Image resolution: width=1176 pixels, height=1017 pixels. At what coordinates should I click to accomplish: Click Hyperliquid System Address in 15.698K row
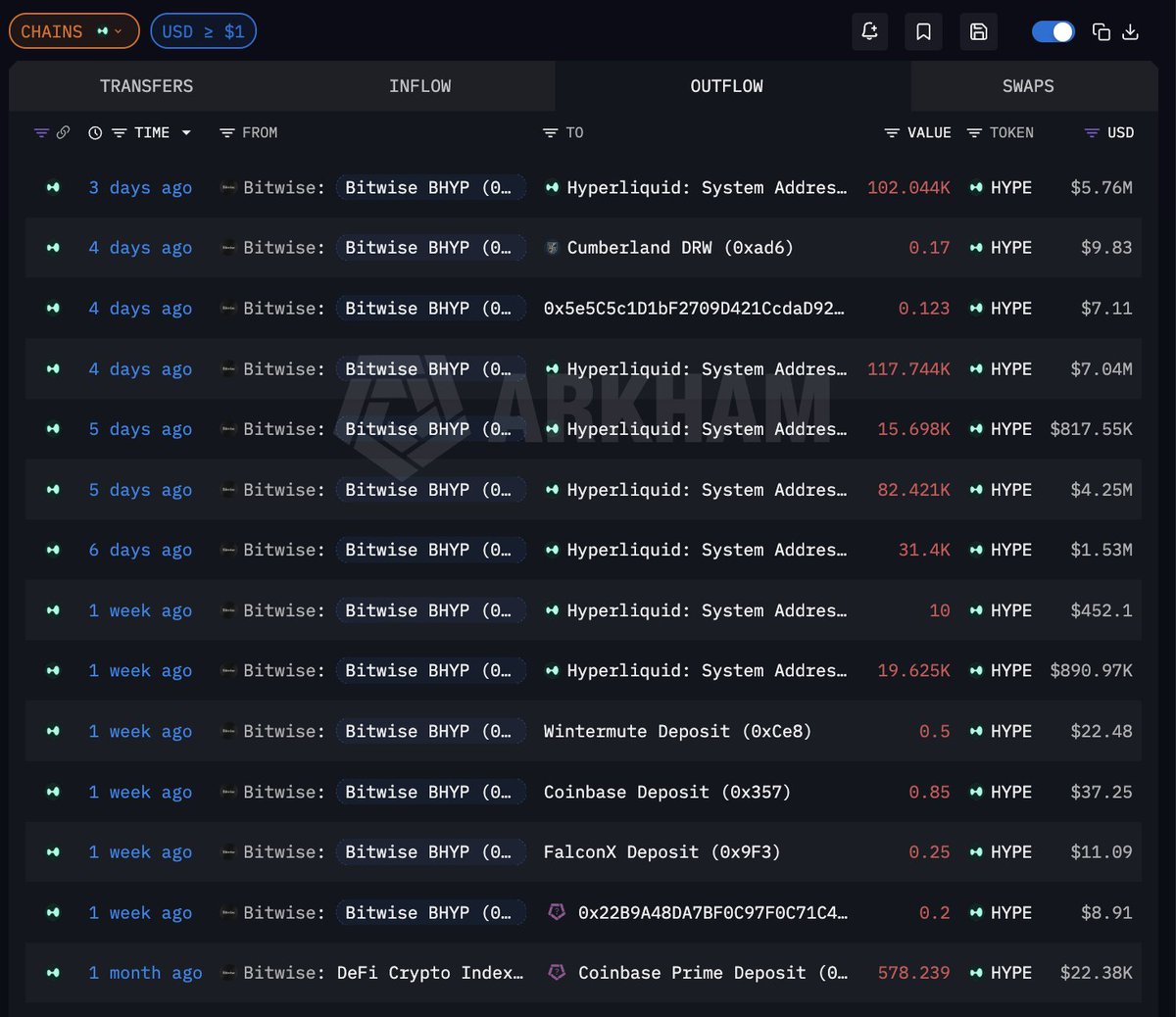click(x=706, y=429)
